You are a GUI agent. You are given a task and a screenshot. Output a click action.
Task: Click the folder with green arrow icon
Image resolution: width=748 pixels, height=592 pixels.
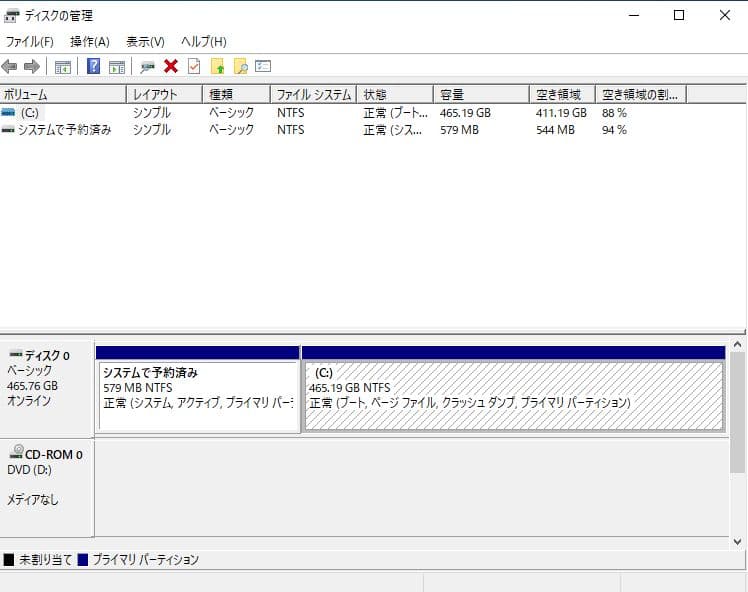[x=218, y=66]
